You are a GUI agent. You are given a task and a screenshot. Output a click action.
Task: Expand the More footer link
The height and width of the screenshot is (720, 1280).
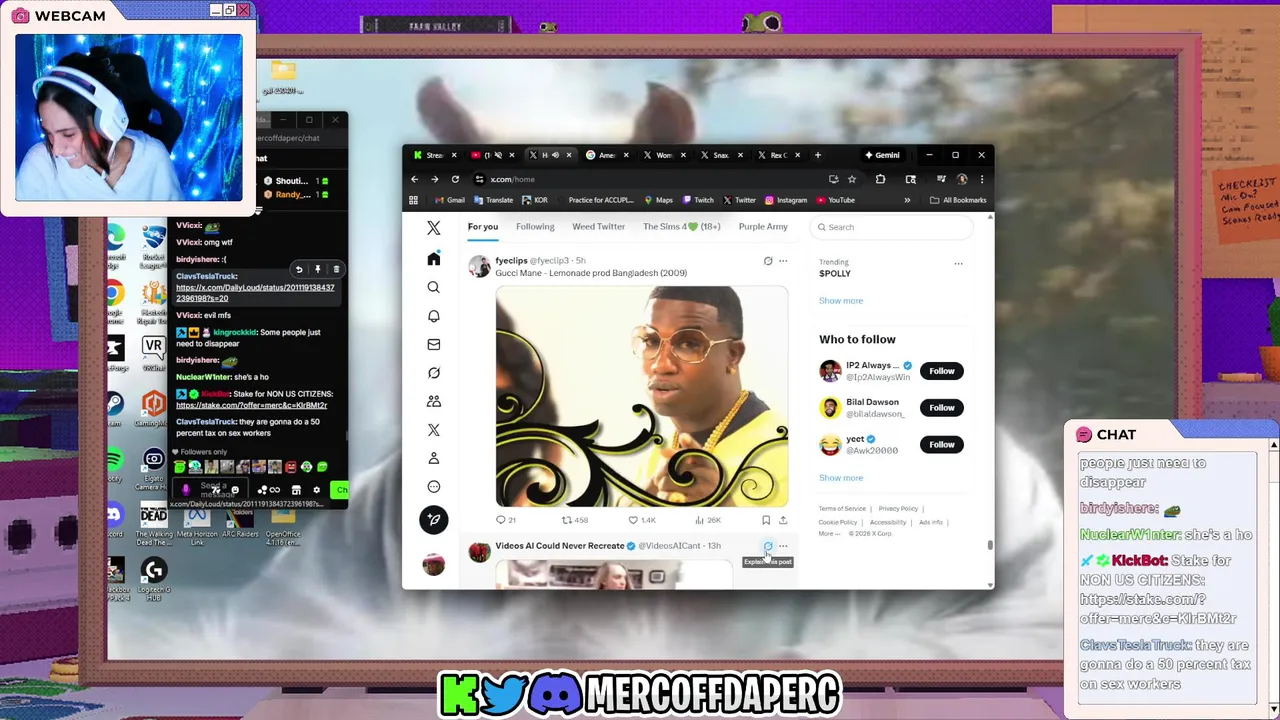(829, 533)
